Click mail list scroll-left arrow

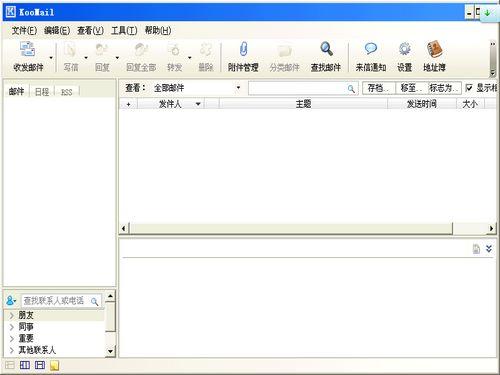click(x=124, y=229)
